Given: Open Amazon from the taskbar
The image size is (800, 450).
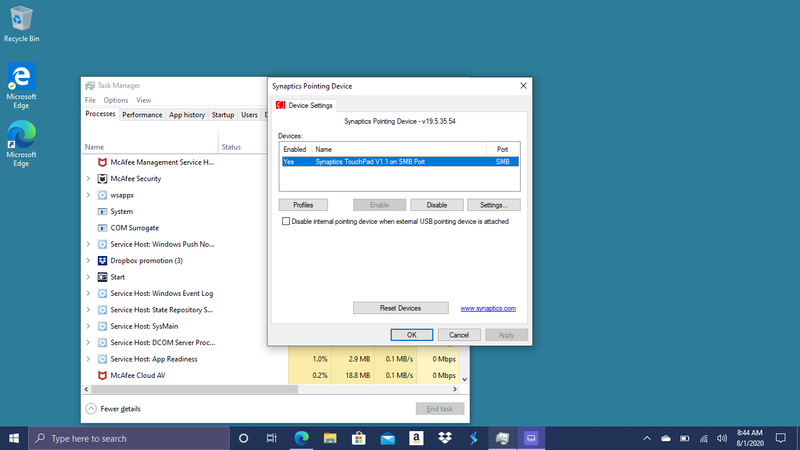Looking at the screenshot, I should pyautogui.click(x=416, y=438).
